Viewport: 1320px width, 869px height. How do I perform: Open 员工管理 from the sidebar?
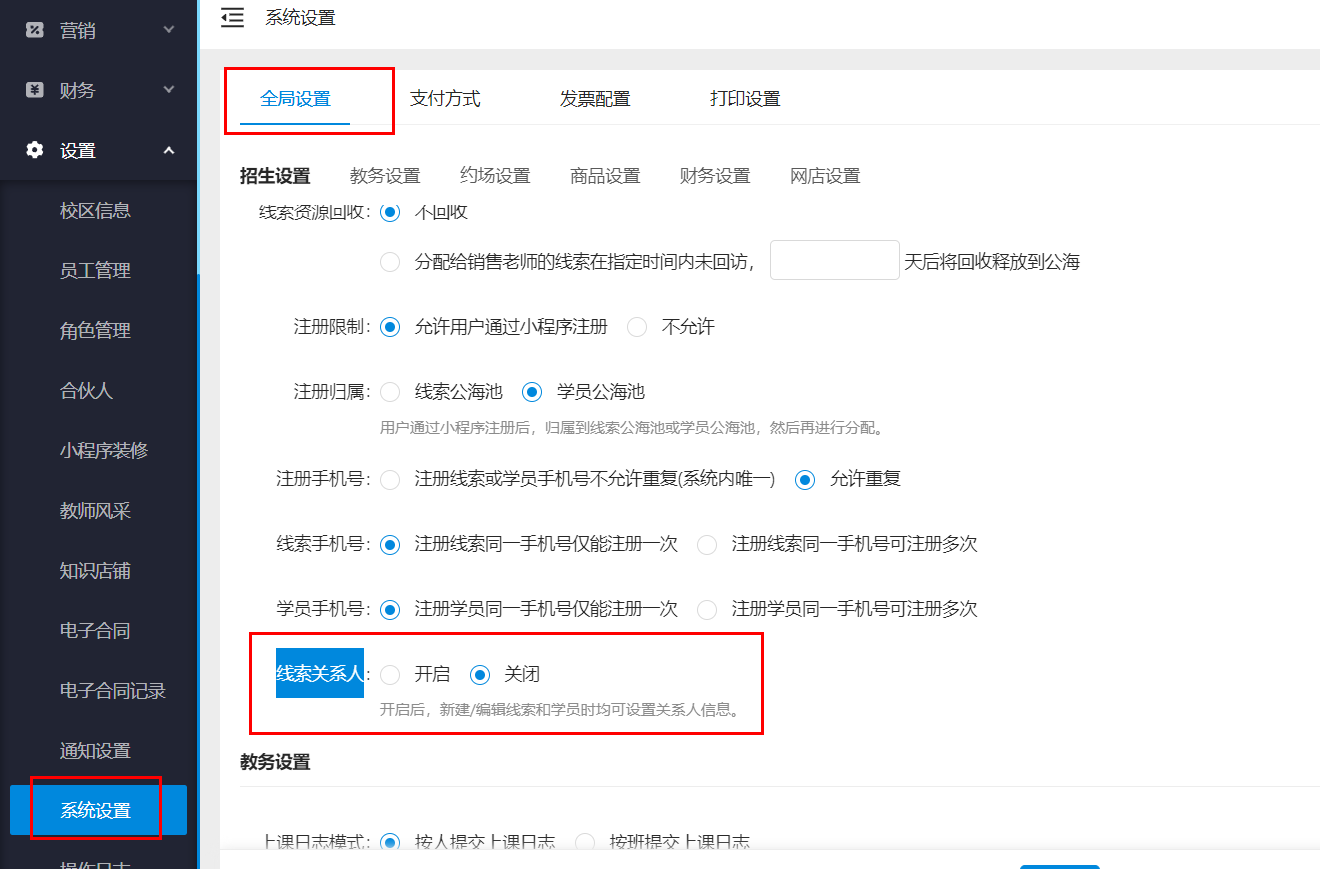pos(97,270)
